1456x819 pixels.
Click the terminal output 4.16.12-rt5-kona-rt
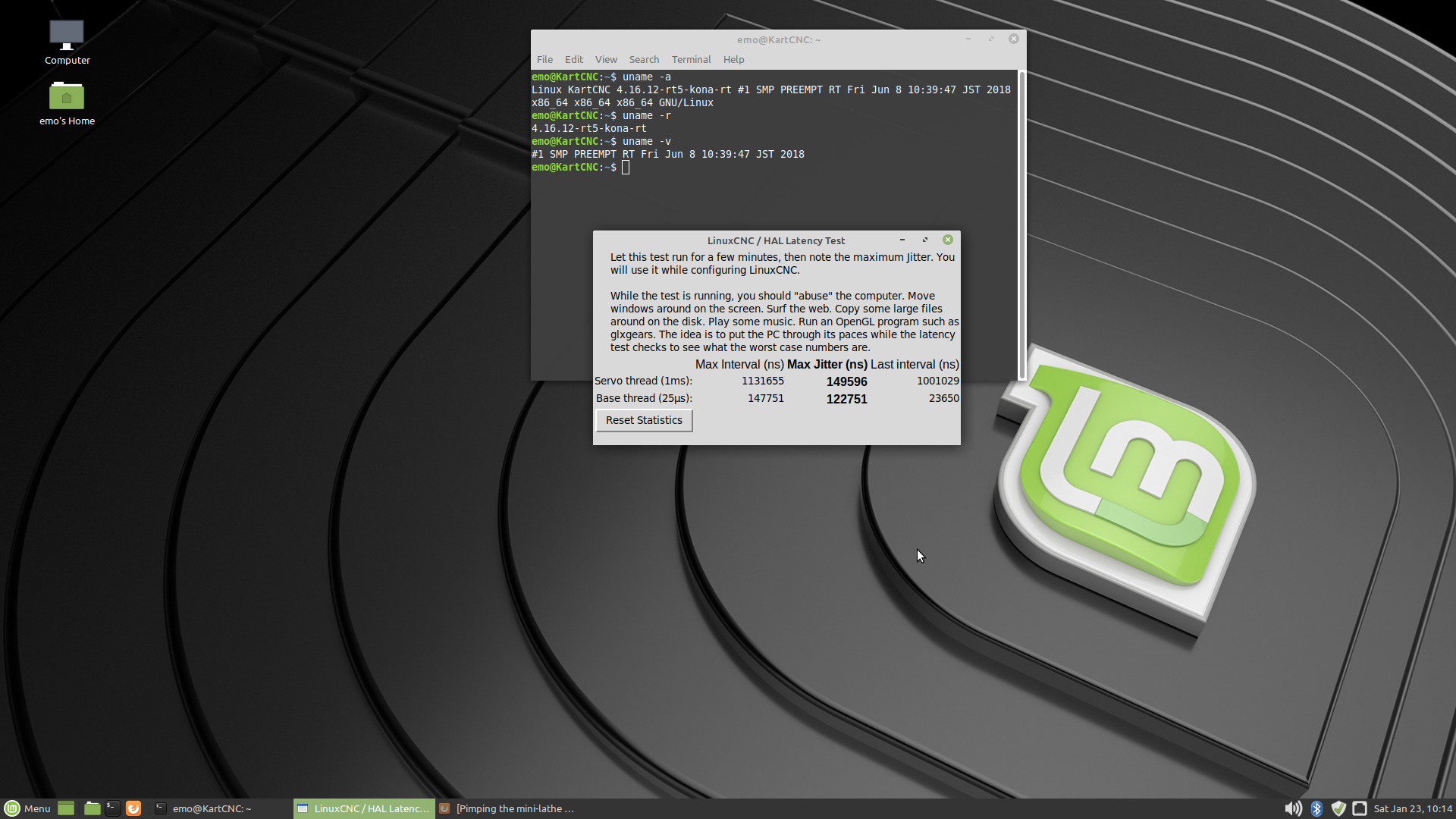click(x=589, y=128)
